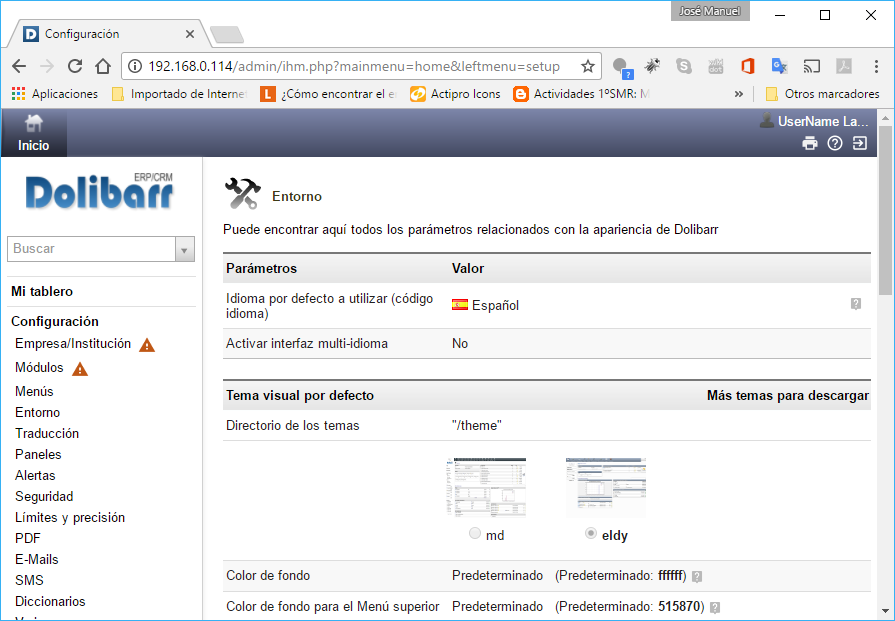Click the Más temas para descargar link
The image size is (895, 621).
click(x=787, y=395)
